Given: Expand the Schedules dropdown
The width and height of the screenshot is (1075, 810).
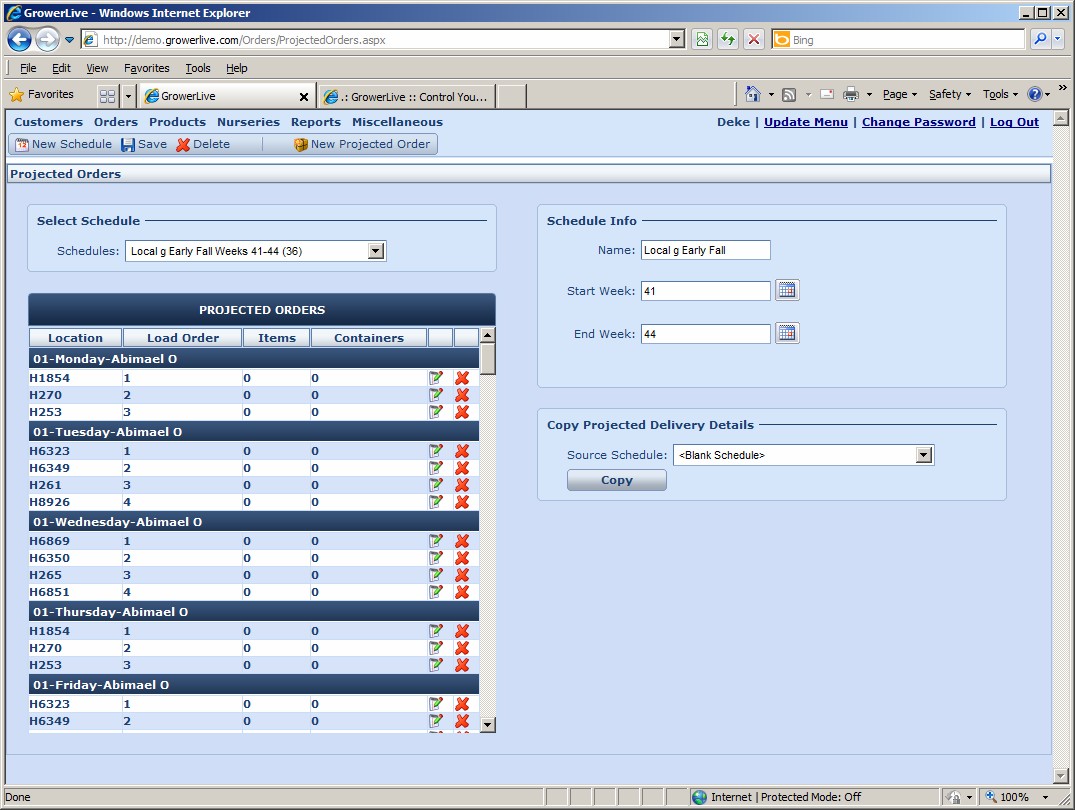Looking at the screenshot, I should [x=376, y=251].
